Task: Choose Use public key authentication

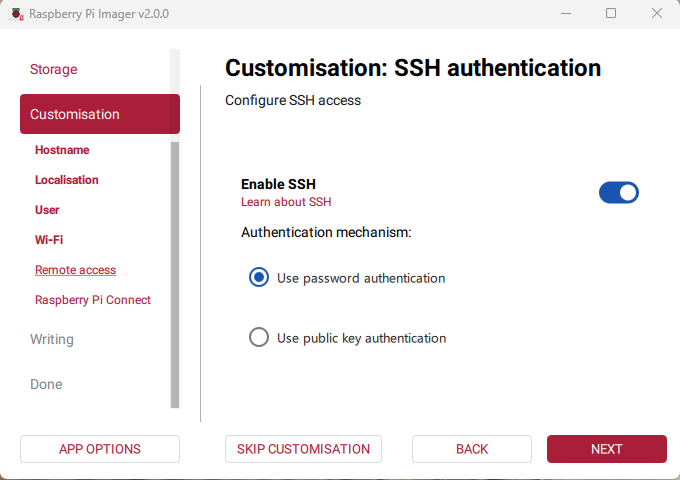Action: (259, 338)
